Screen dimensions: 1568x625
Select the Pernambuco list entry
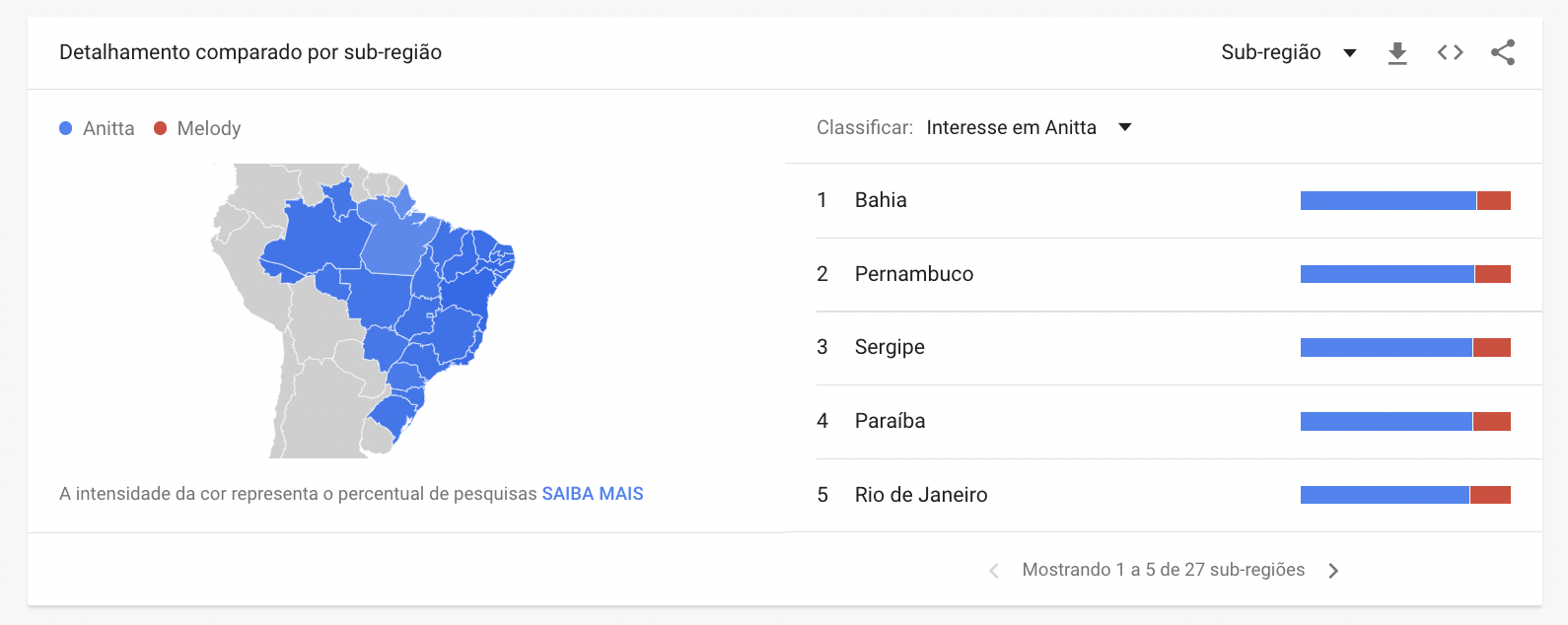click(x=914, y=274)
